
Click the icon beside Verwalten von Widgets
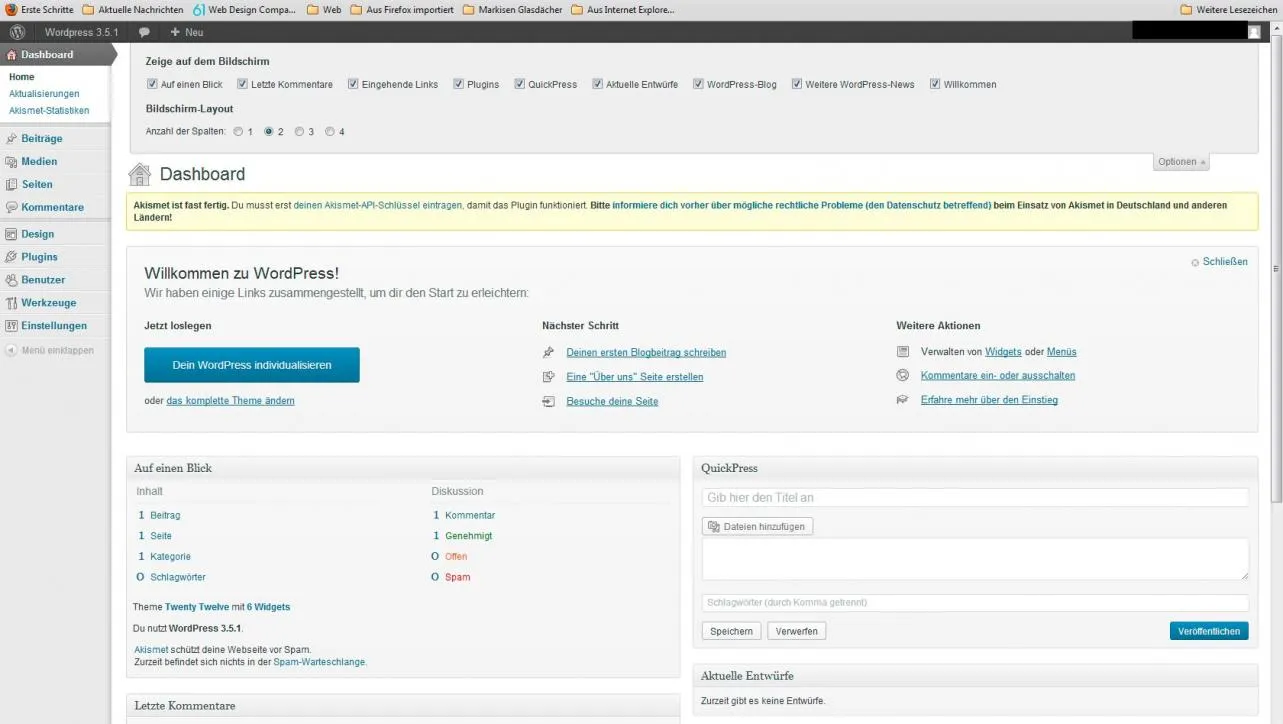click(x=903, y=352)
